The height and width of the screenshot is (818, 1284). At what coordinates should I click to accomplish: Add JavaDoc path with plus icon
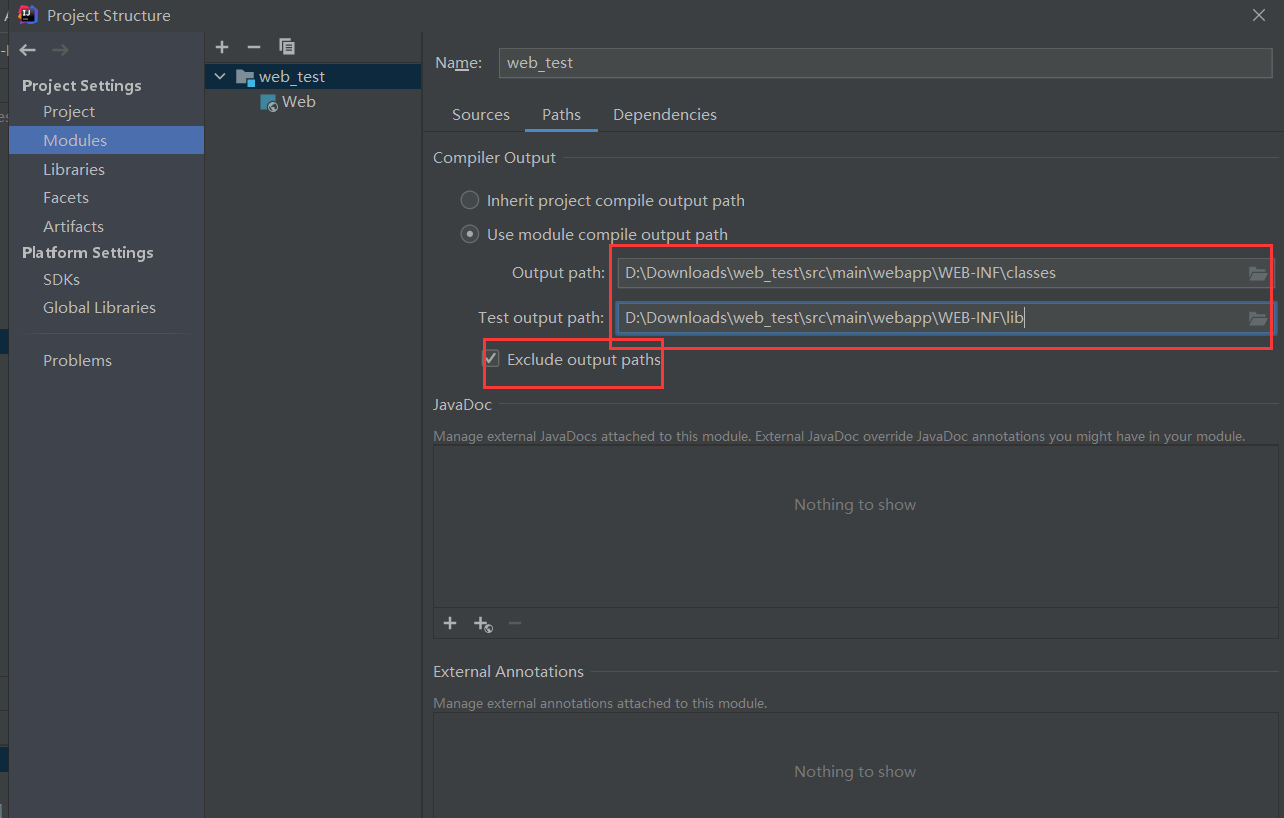pyautogui.click(x=450, y=623)
